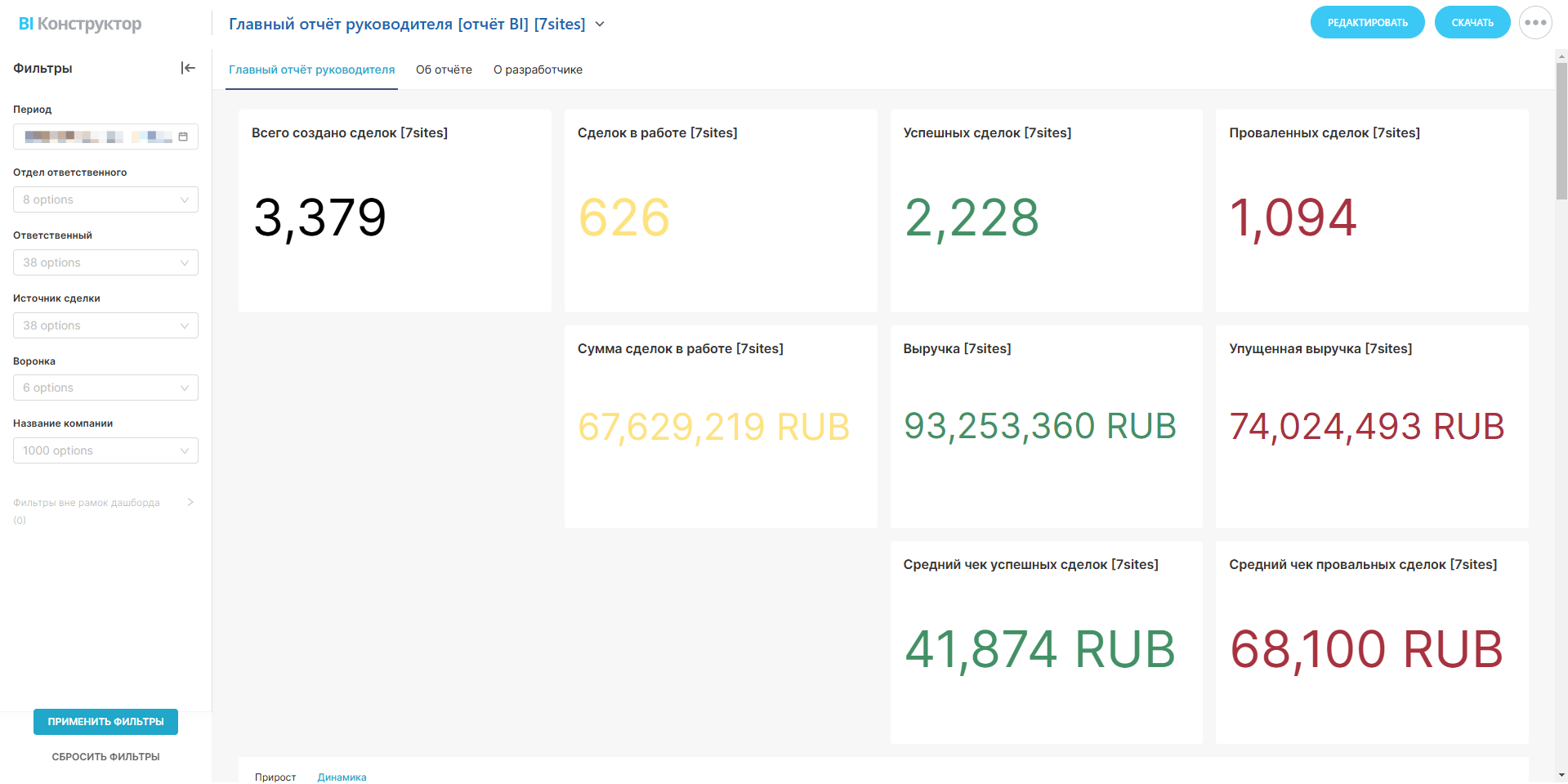This screenshot has width=1568, height=784.
Task: Select the Прирост chart tab
Action: 275,777
